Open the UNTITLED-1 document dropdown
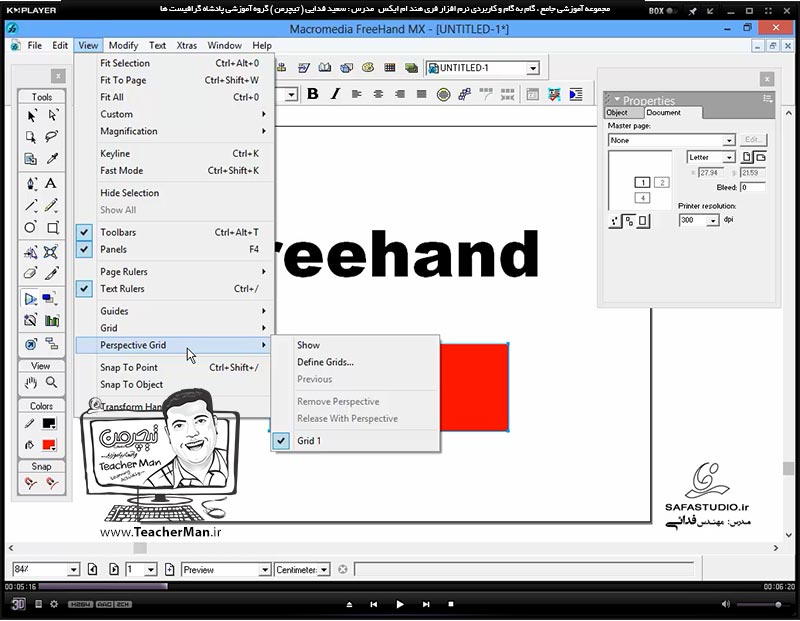 (533, 68)
